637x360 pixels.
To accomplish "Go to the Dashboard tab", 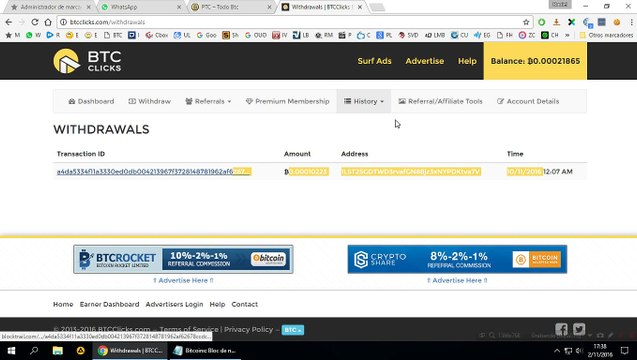I will (91, 101).
